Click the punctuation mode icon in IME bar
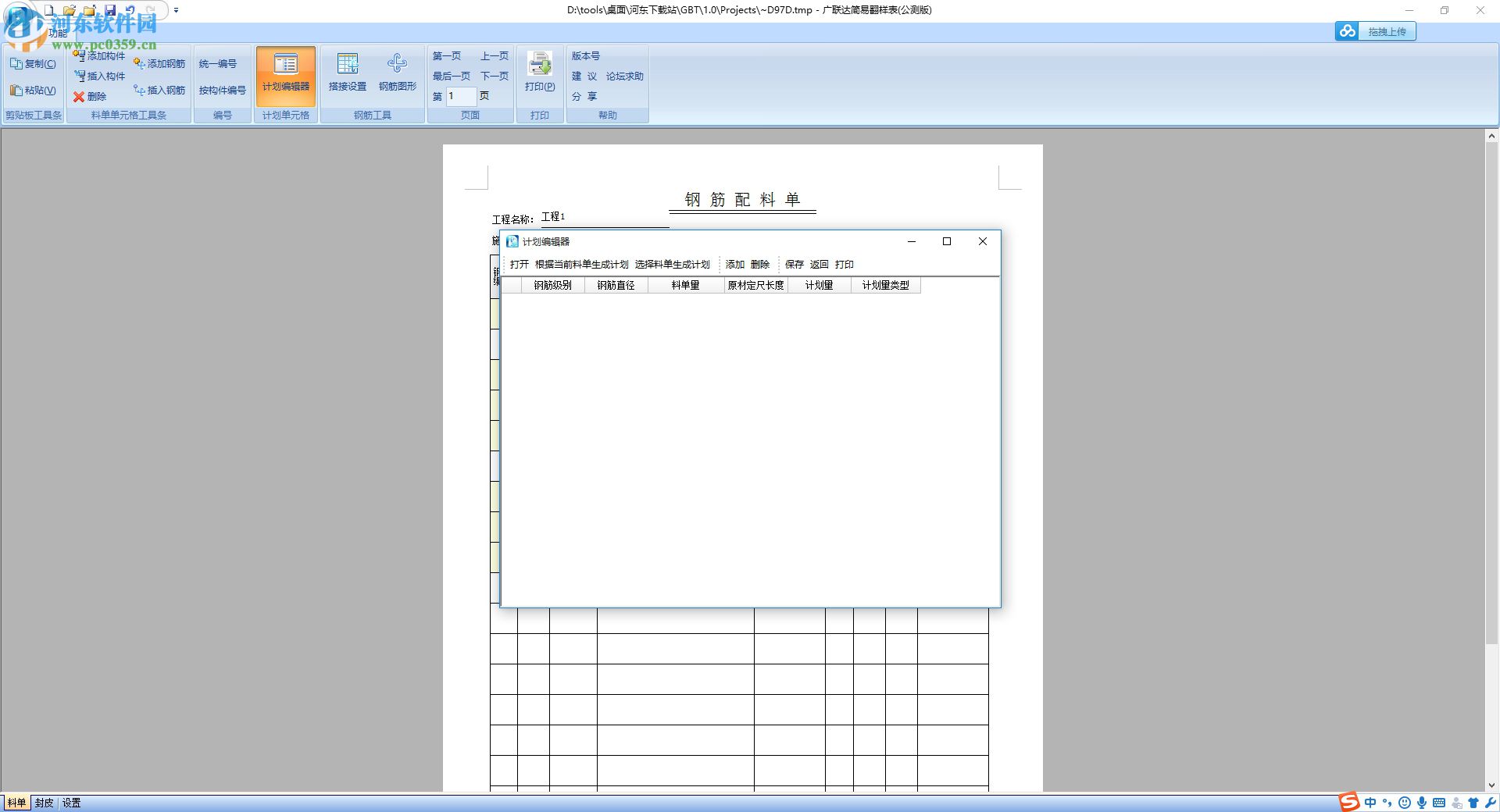Viewport: 1500px width, 812px height. (x=1387, y=803)
